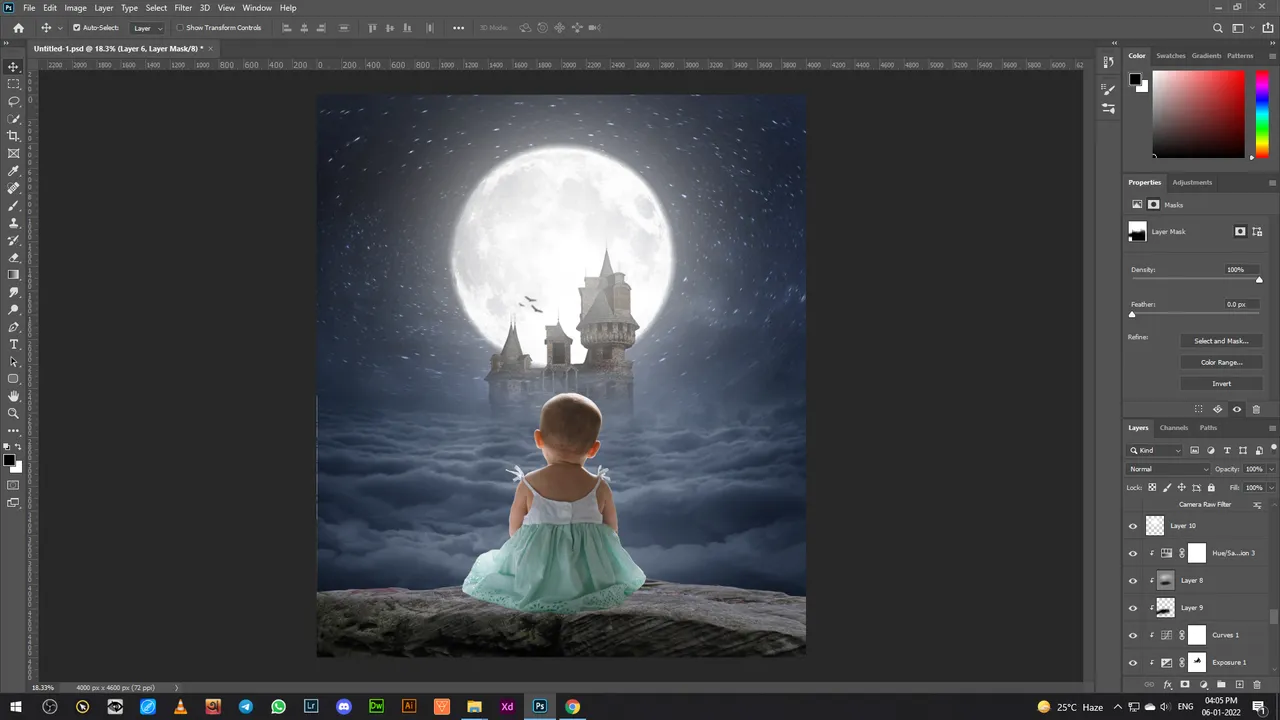Image resolution: width=1280 pixels, height=720 pixels.
Task: Select the Lasso tool
Action: [14, 101]
